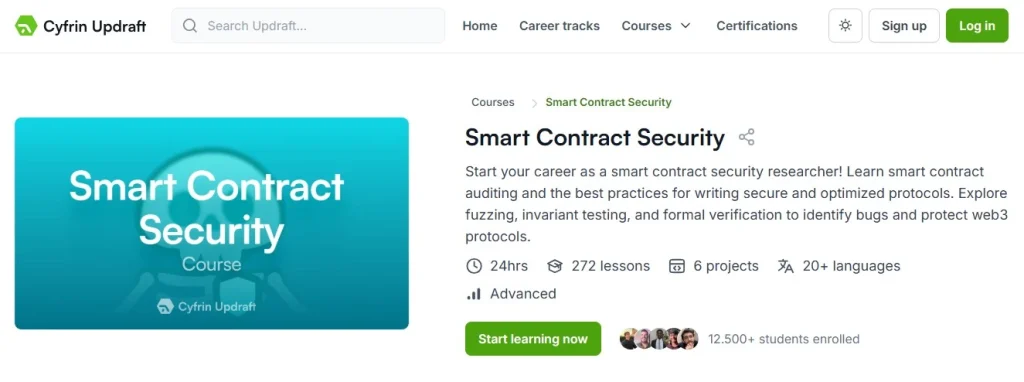Click the translation languages icon
1024x382 pixels.
[786, 266]
